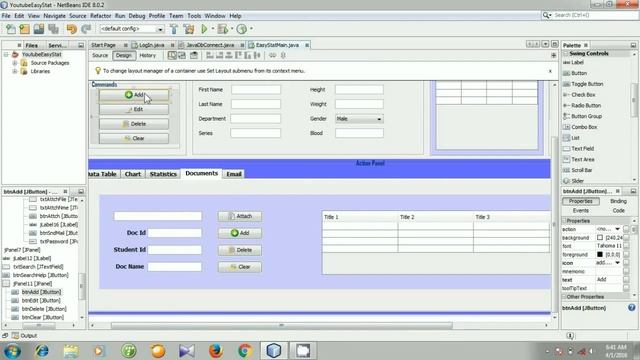This screenshot has height=360, width=640.
Task: Click the Debug Project toolbar icon
Action: (223, 29)
